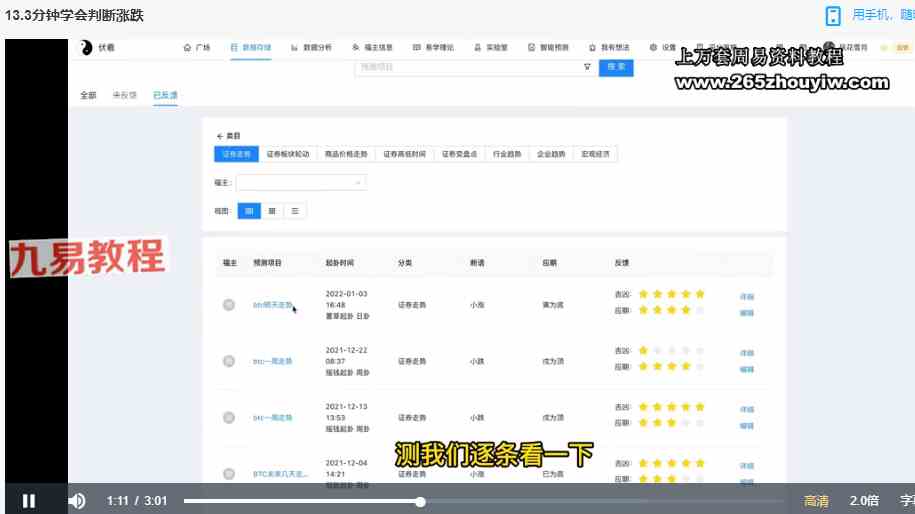Switch to the 全部 tab
This screenshot has height=514, width=915.
88,95
